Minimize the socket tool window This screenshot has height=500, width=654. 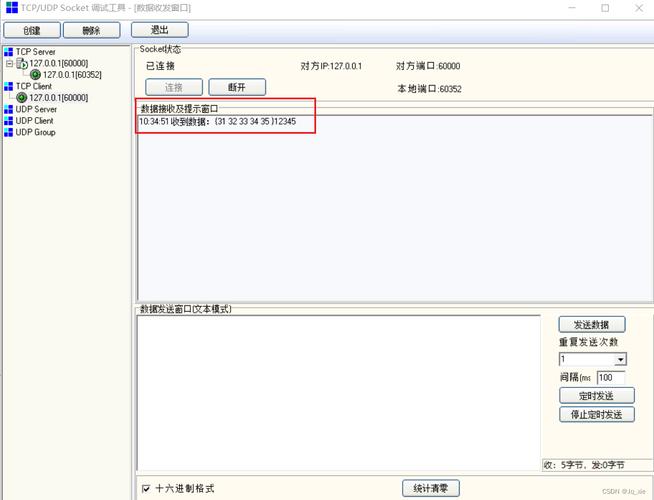(572, 8)
